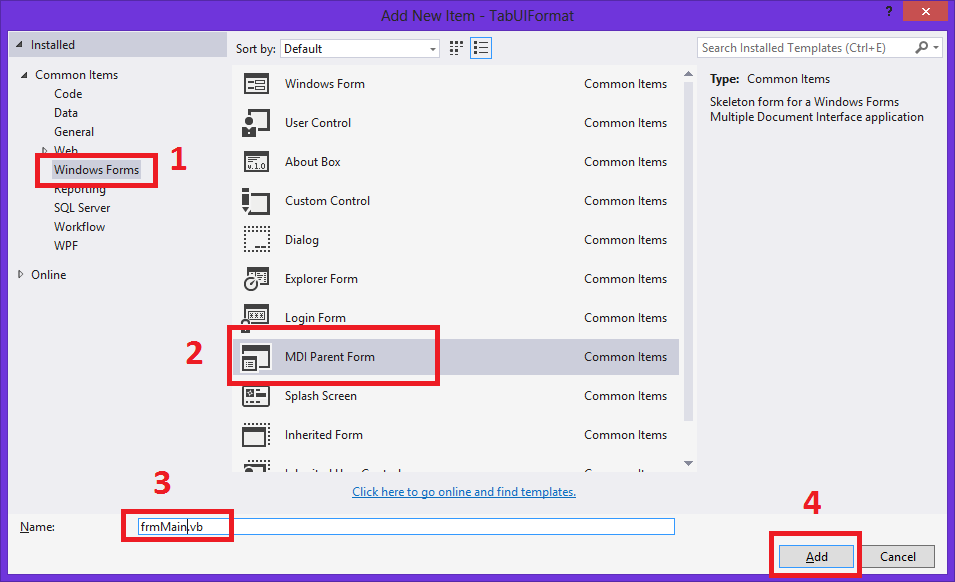
Task: Click the "Dialog" template name
Action: [301, 240]
